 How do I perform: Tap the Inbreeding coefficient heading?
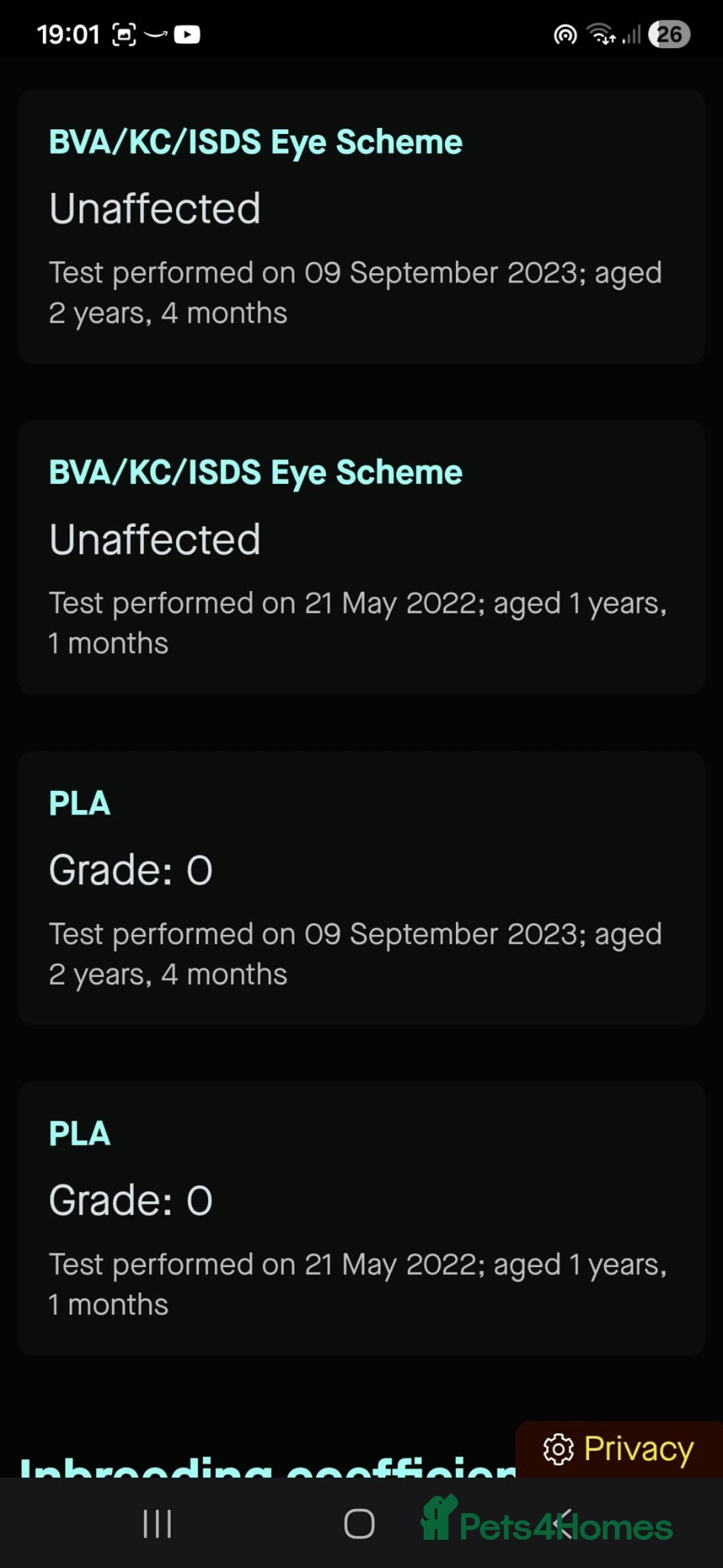(x=268, y=1467)
